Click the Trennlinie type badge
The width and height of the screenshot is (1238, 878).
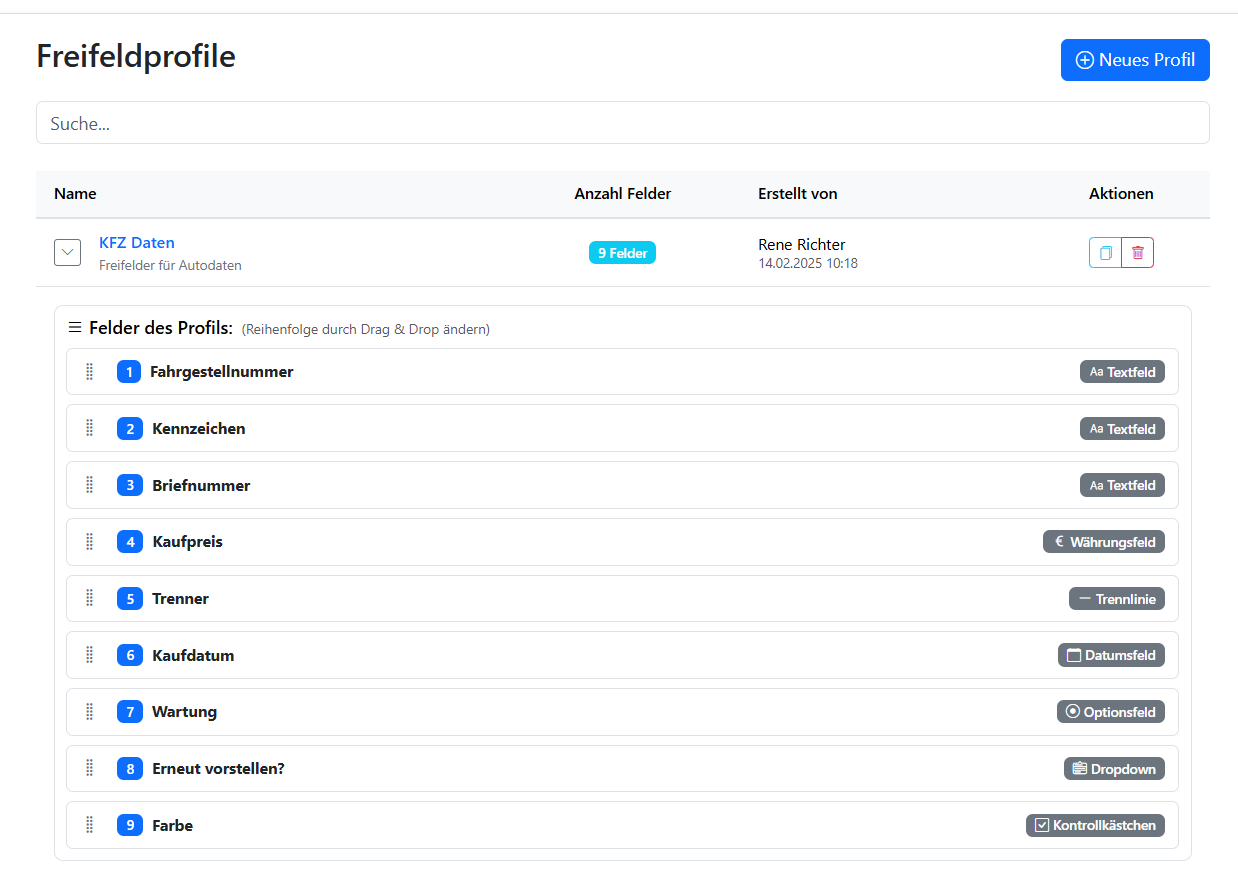coord(1116,599)
